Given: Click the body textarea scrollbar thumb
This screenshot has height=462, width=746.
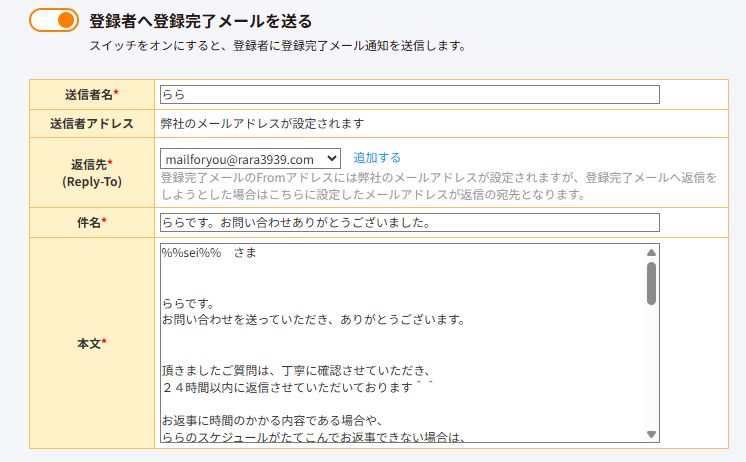Looking at the screenshot, I should 651,283.
